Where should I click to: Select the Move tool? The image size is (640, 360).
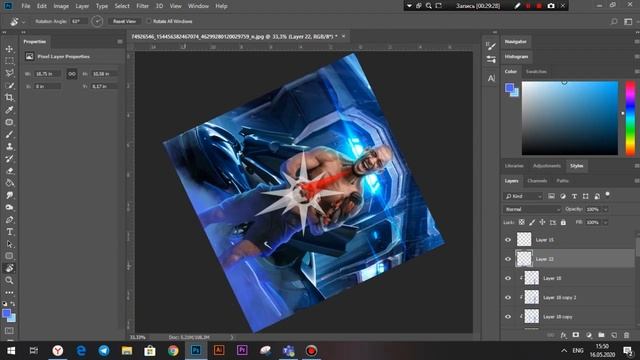[9, 49]
